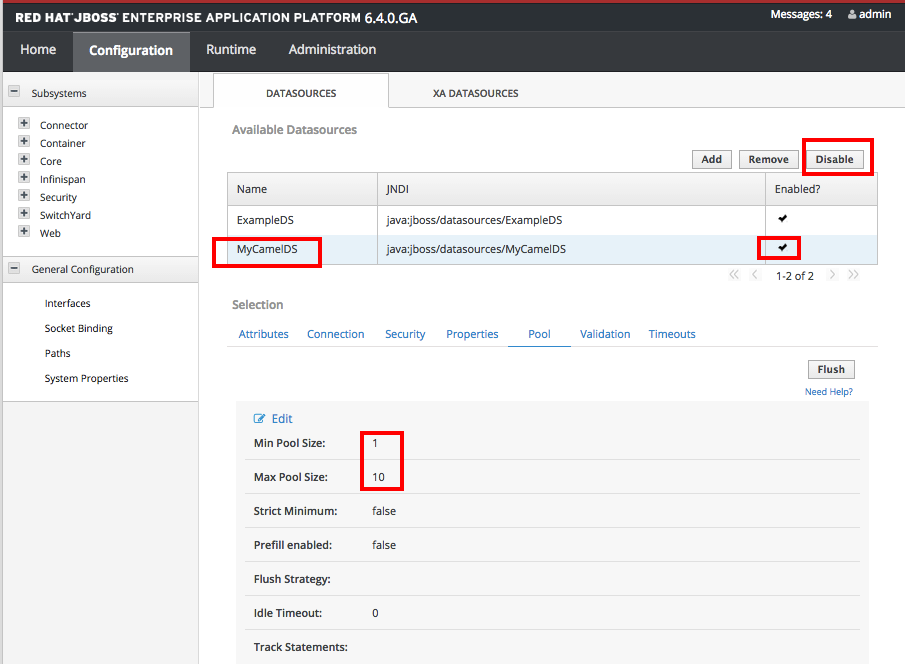This screenshot has width=905, height=664.
Task: Click the Edit pencil icon in Pool section
Action: (x=259, y=419)
